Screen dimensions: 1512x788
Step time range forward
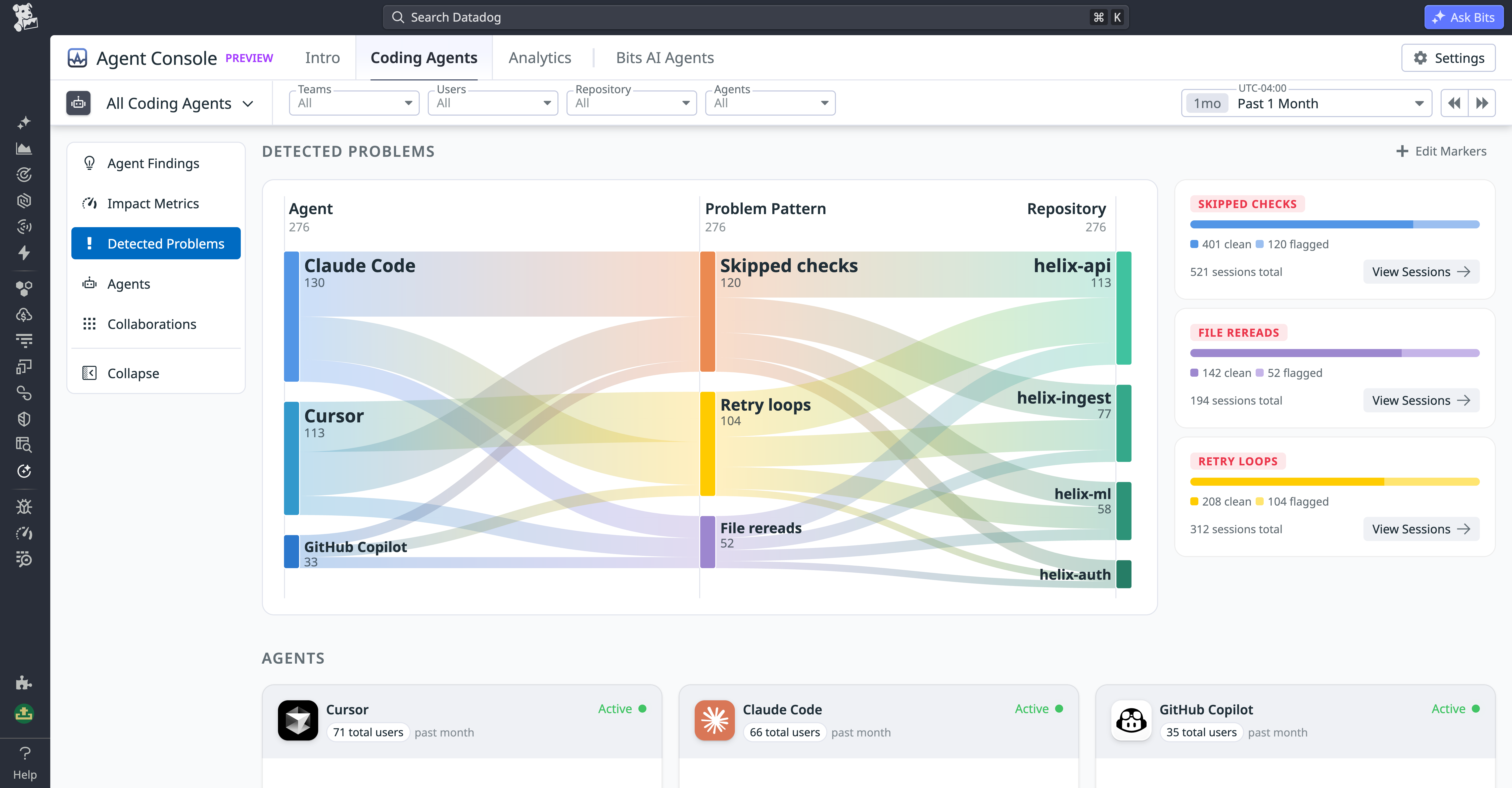(x=1482, y=103)
